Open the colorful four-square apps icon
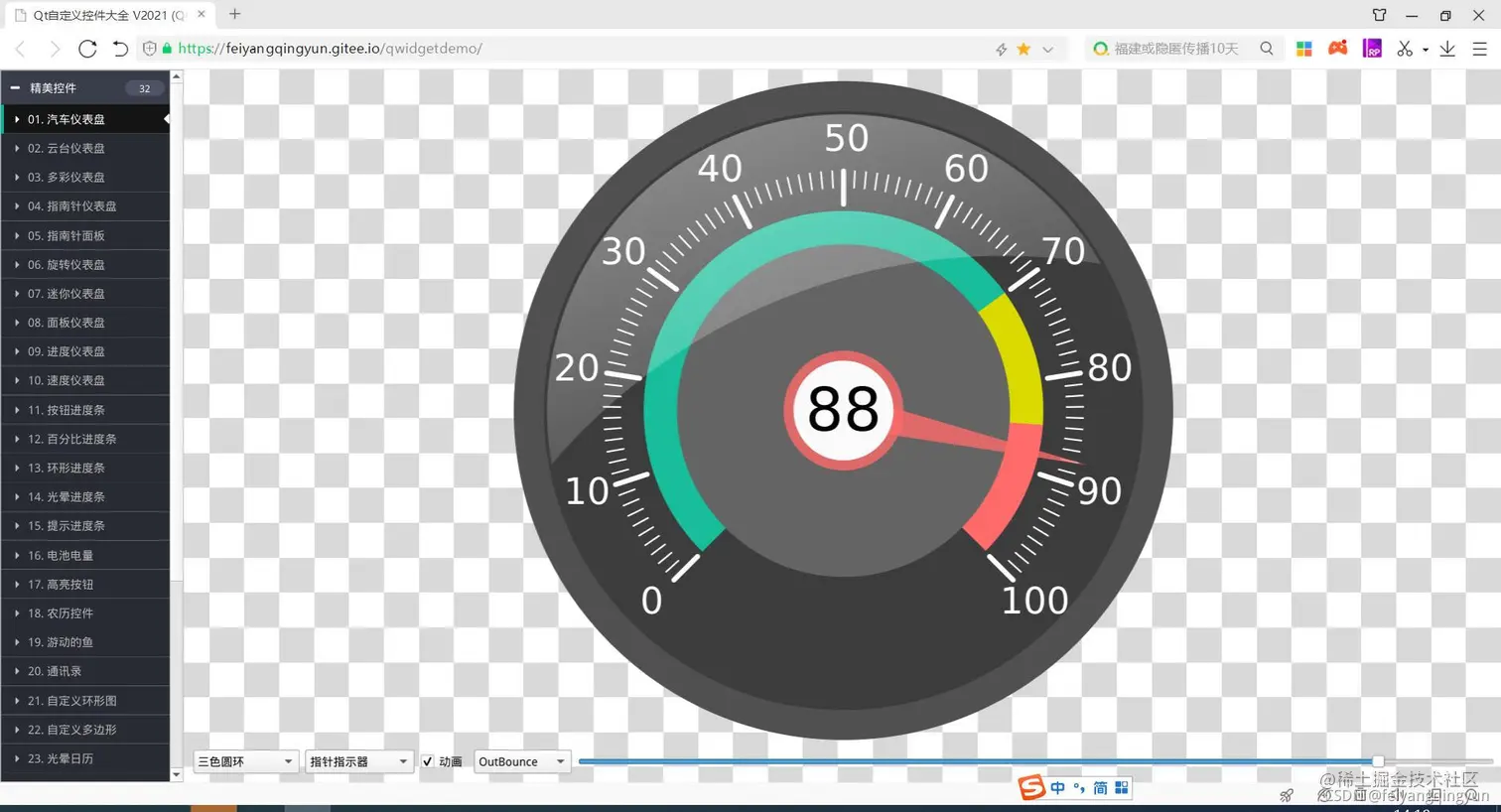1501x812 pixels. coord(1304,49)
